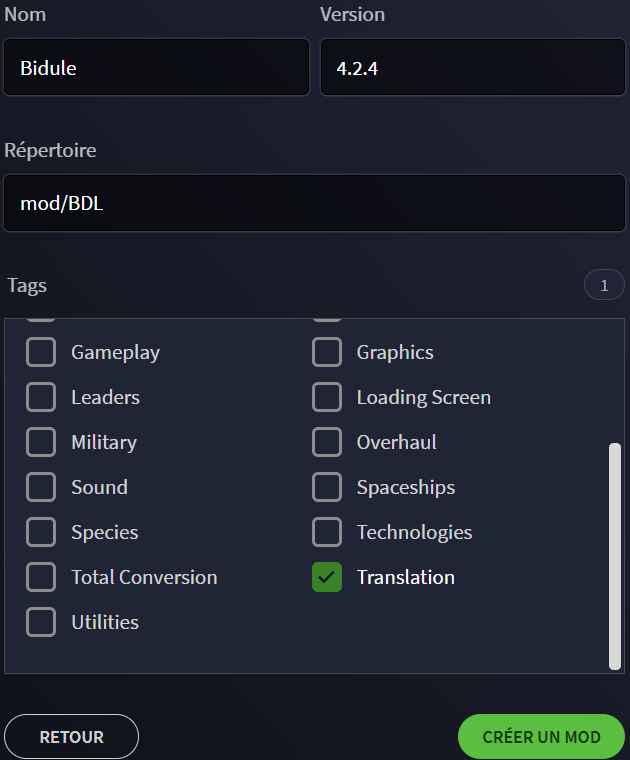Click the Répertoire field with mod/BDL
The width and height of the screenshot is (630, 760).
coord(315,203)
